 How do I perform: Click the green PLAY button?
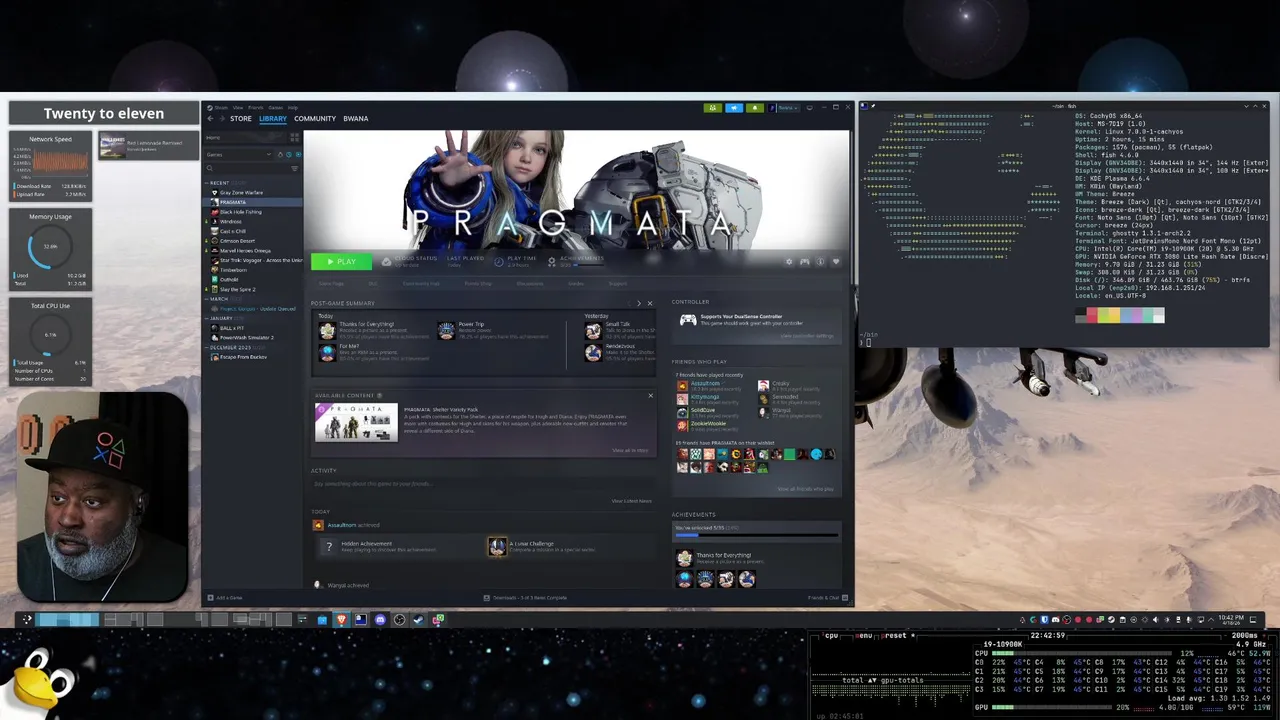point(341,262)
